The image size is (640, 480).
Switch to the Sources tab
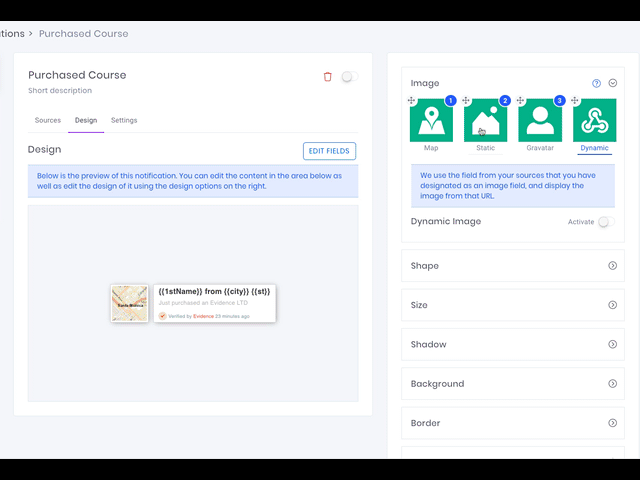coord(48,120)
